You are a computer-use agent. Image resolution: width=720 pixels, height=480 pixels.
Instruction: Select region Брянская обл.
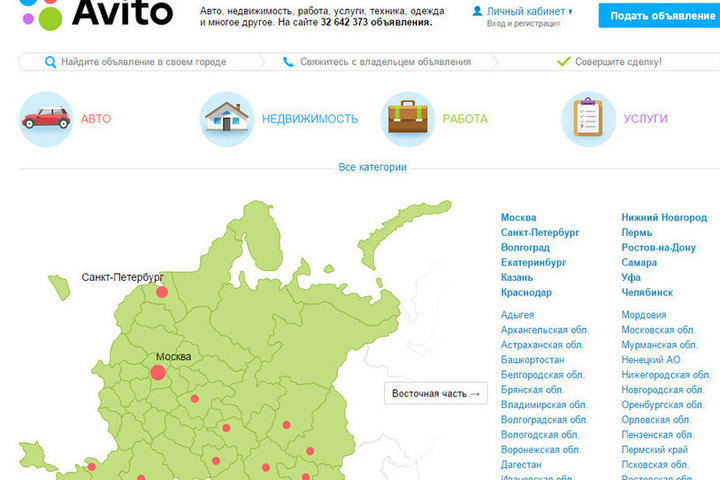[533, 390]
